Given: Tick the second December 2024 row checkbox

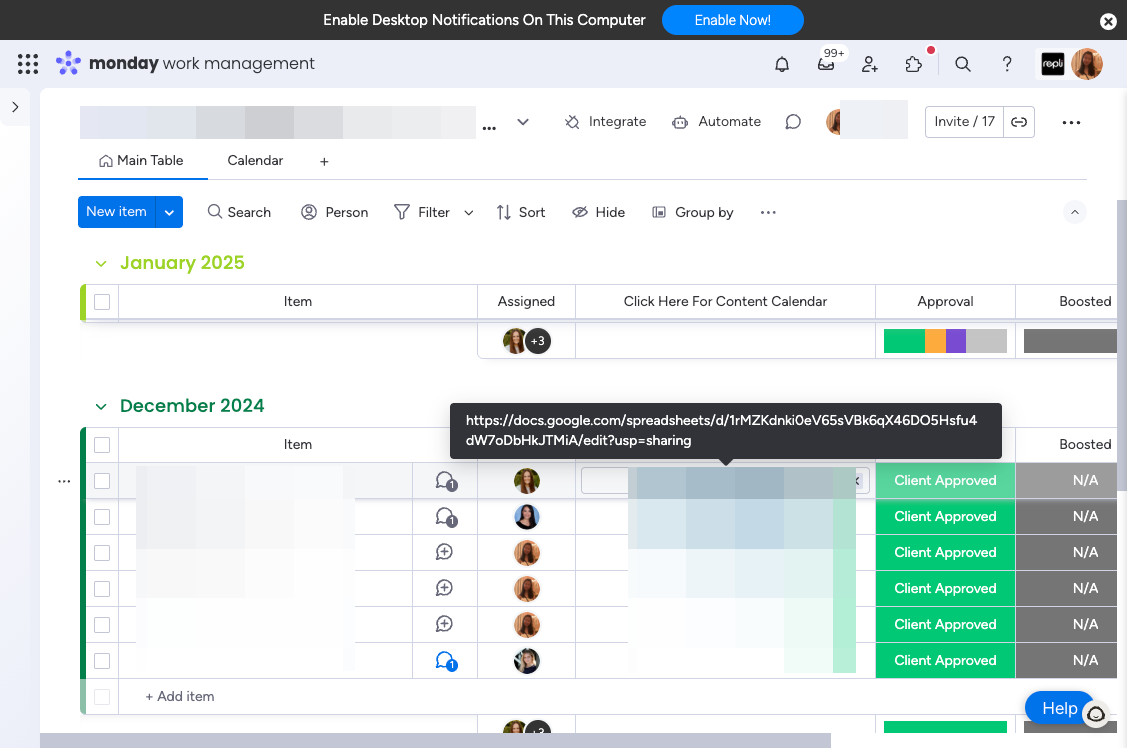Looking at the screenshot, I should point(102,517).
